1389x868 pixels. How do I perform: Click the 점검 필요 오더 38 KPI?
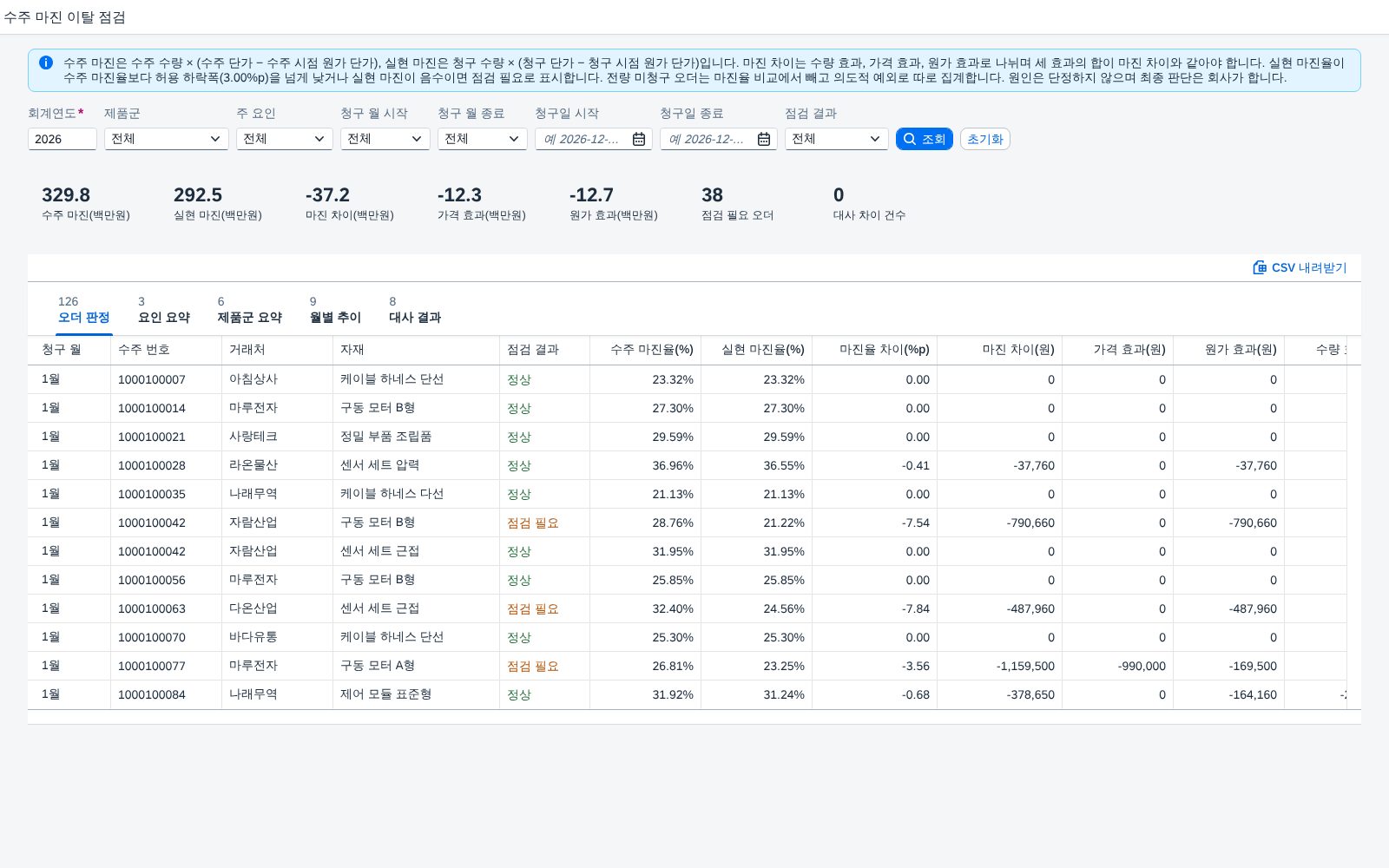[x=738, y=204]
